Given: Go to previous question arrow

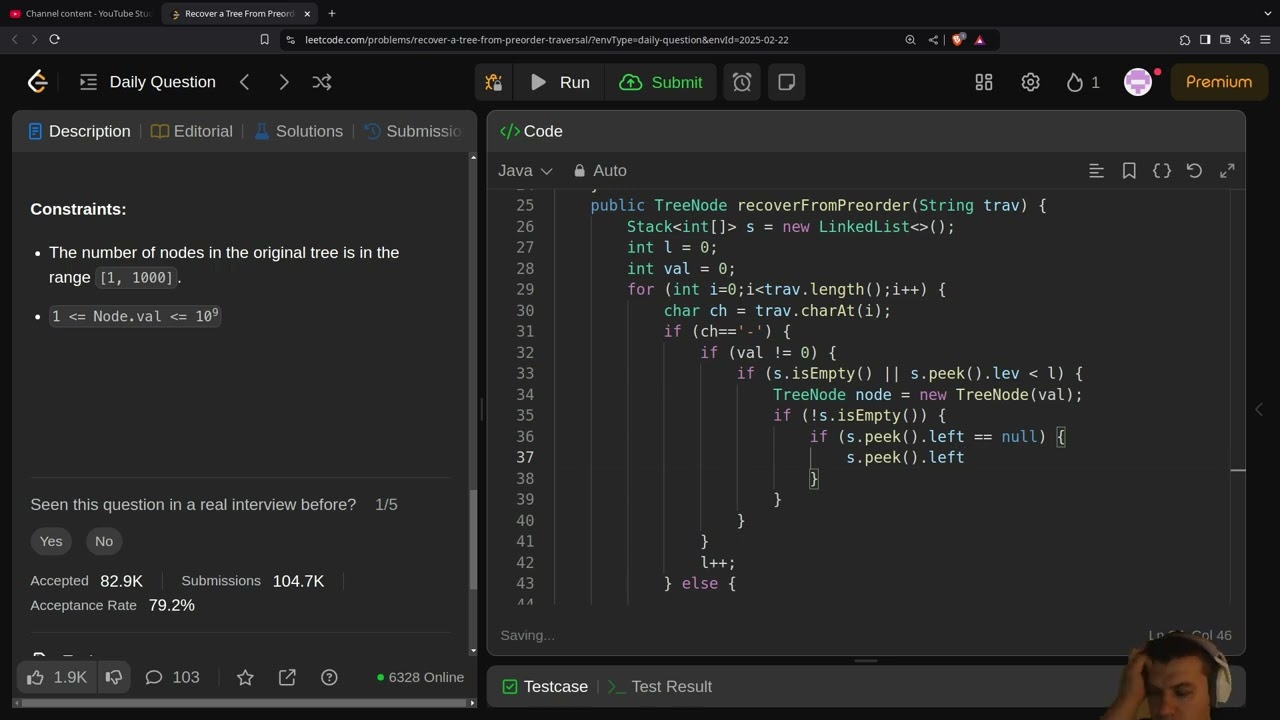Looking at the screenshot, I should click(x=245, y=82).
